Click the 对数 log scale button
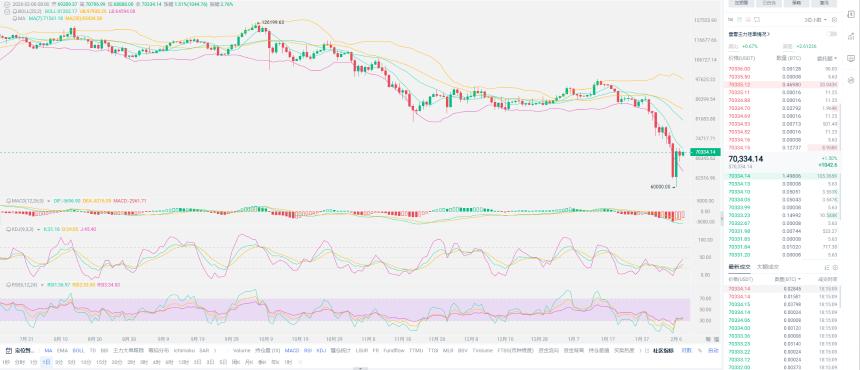The height and width of the screenshot is (370, 860). (687, 350)
